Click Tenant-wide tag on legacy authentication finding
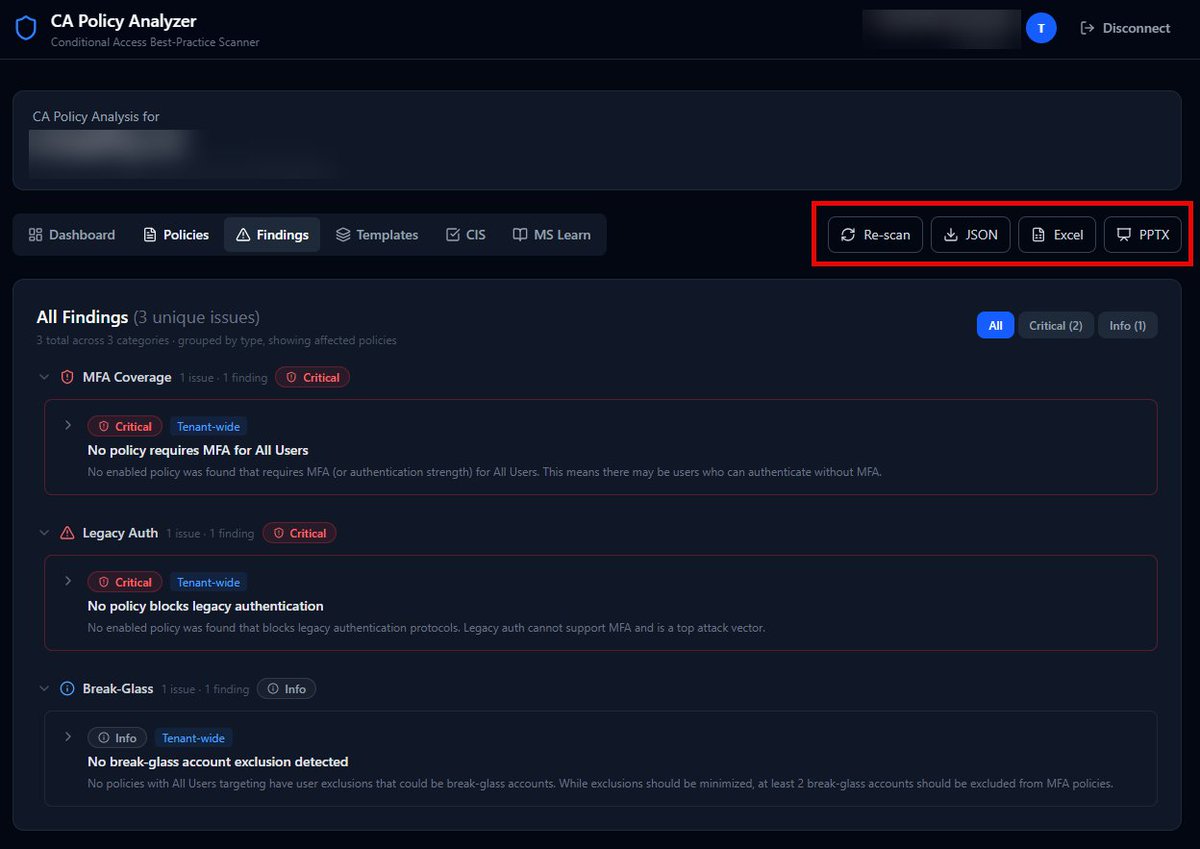This screenshot has height=849, width=1200. (x=209, y=582)
